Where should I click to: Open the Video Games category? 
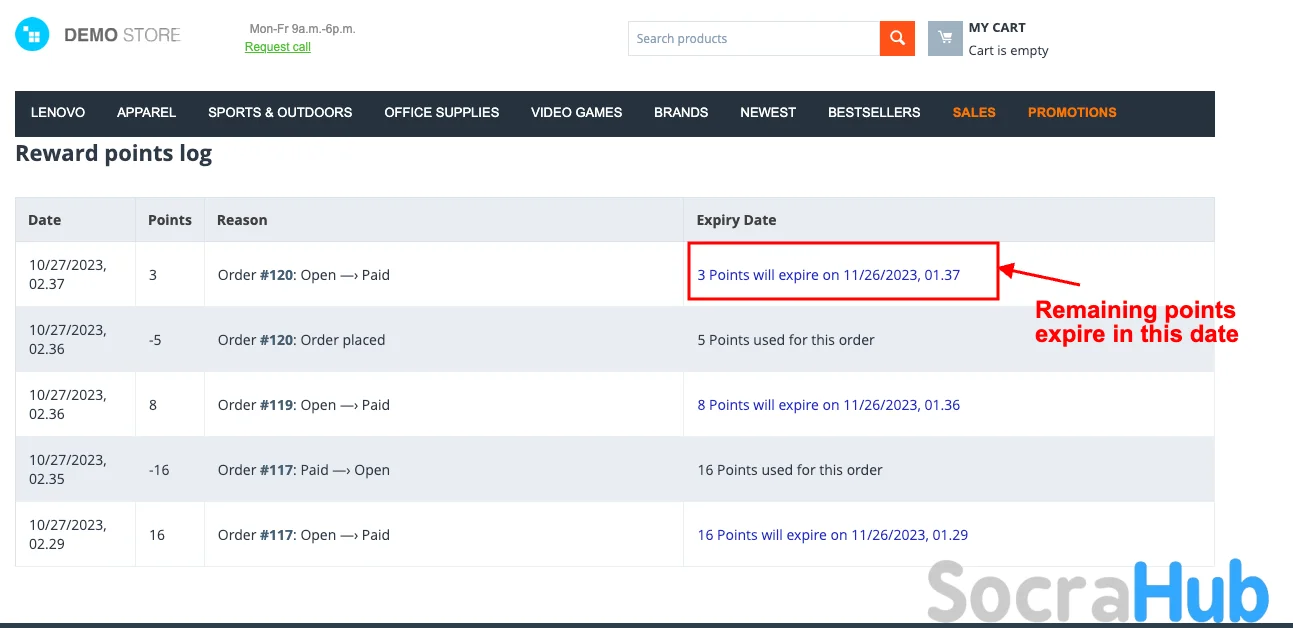click(x=576, y=112)
